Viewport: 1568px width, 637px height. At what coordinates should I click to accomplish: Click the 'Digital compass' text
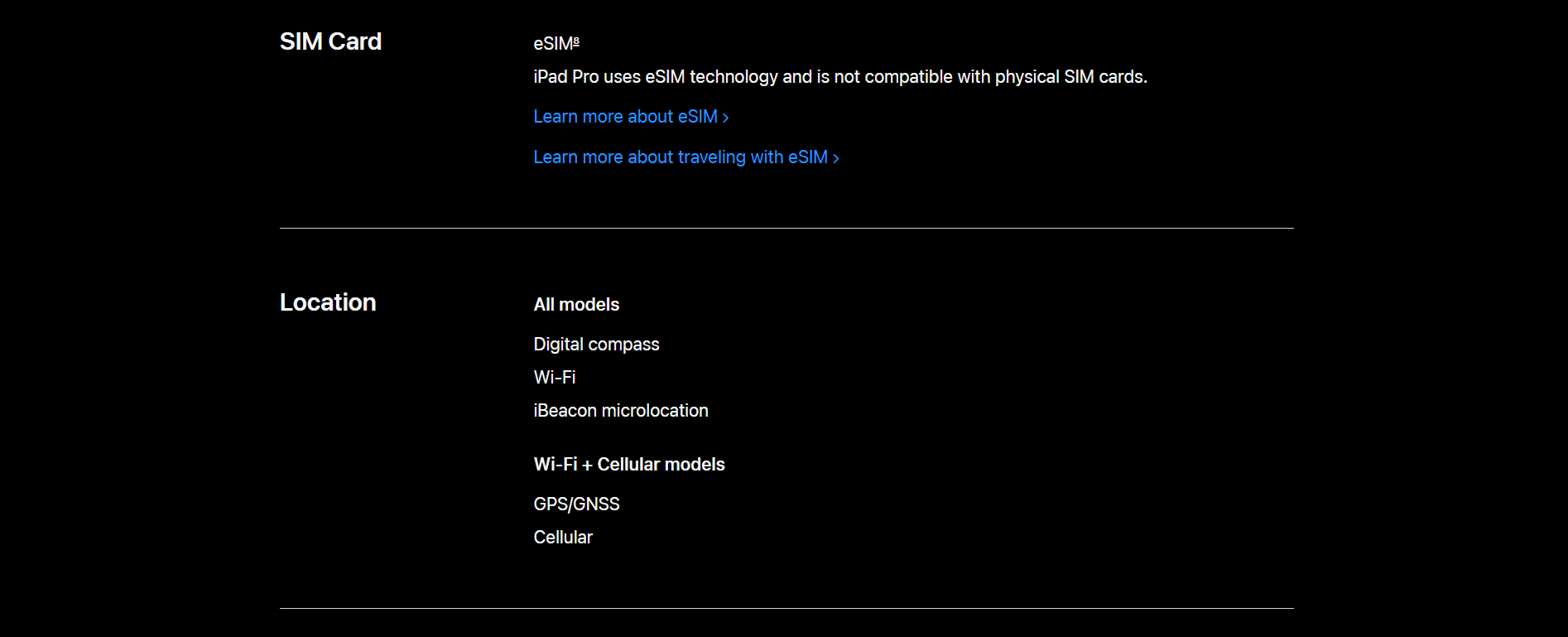coord(596,345)
